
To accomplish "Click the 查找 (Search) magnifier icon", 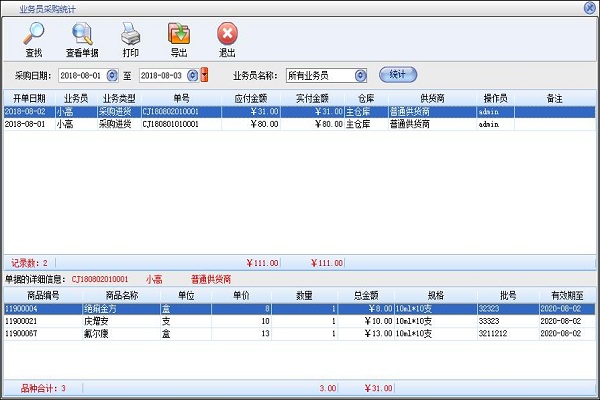I will coord(33,35).
